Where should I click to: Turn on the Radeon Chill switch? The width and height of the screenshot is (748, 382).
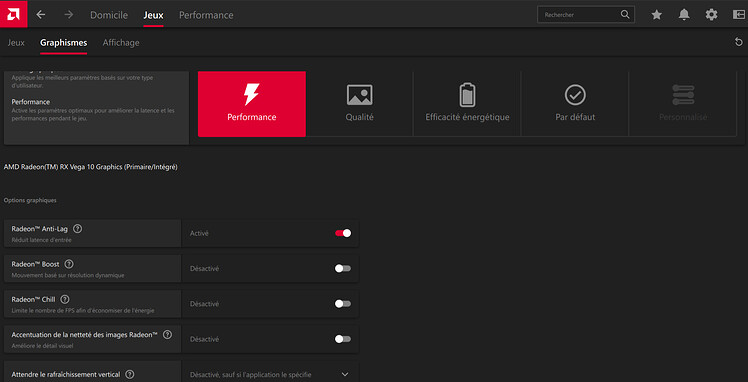pyautogui.click(x=343, y=304)
